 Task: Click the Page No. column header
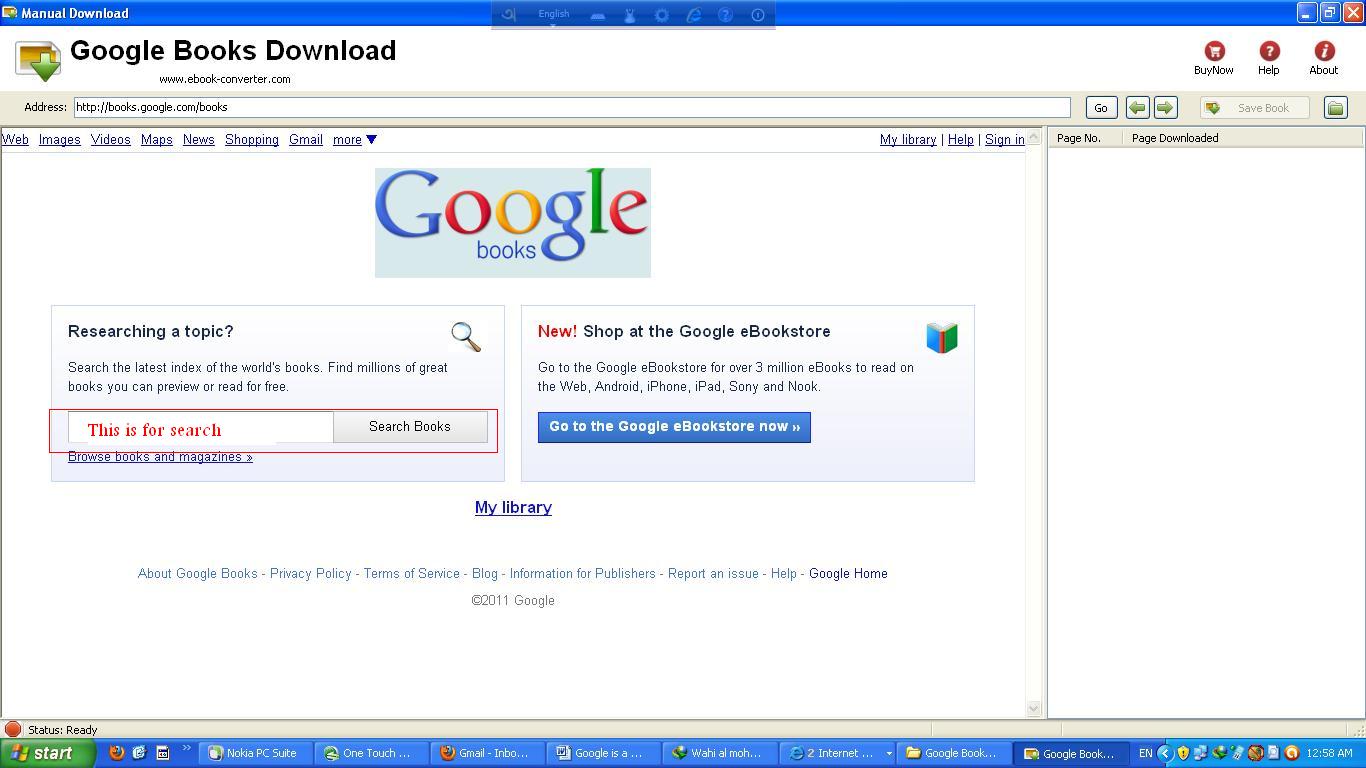pyautogui.click(x=1085, y=138)
